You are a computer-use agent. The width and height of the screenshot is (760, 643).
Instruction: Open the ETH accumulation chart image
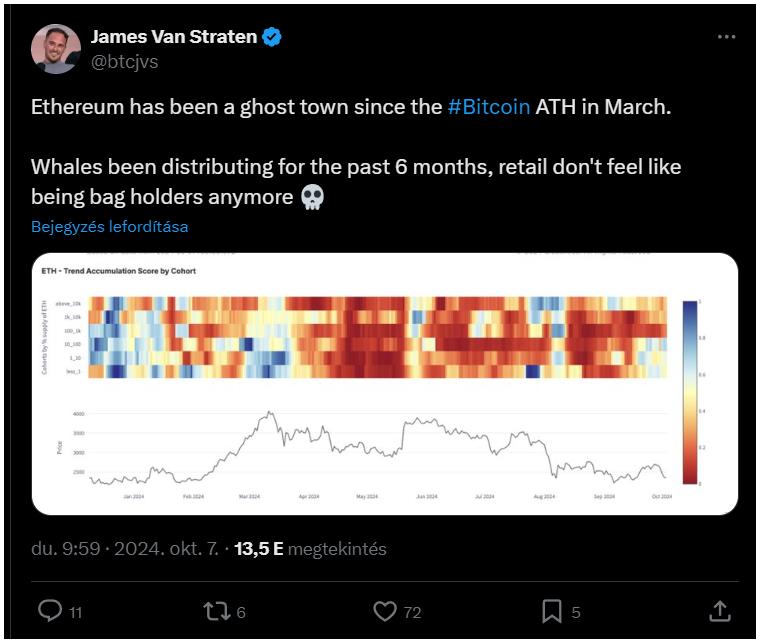[x=385, y=384]
